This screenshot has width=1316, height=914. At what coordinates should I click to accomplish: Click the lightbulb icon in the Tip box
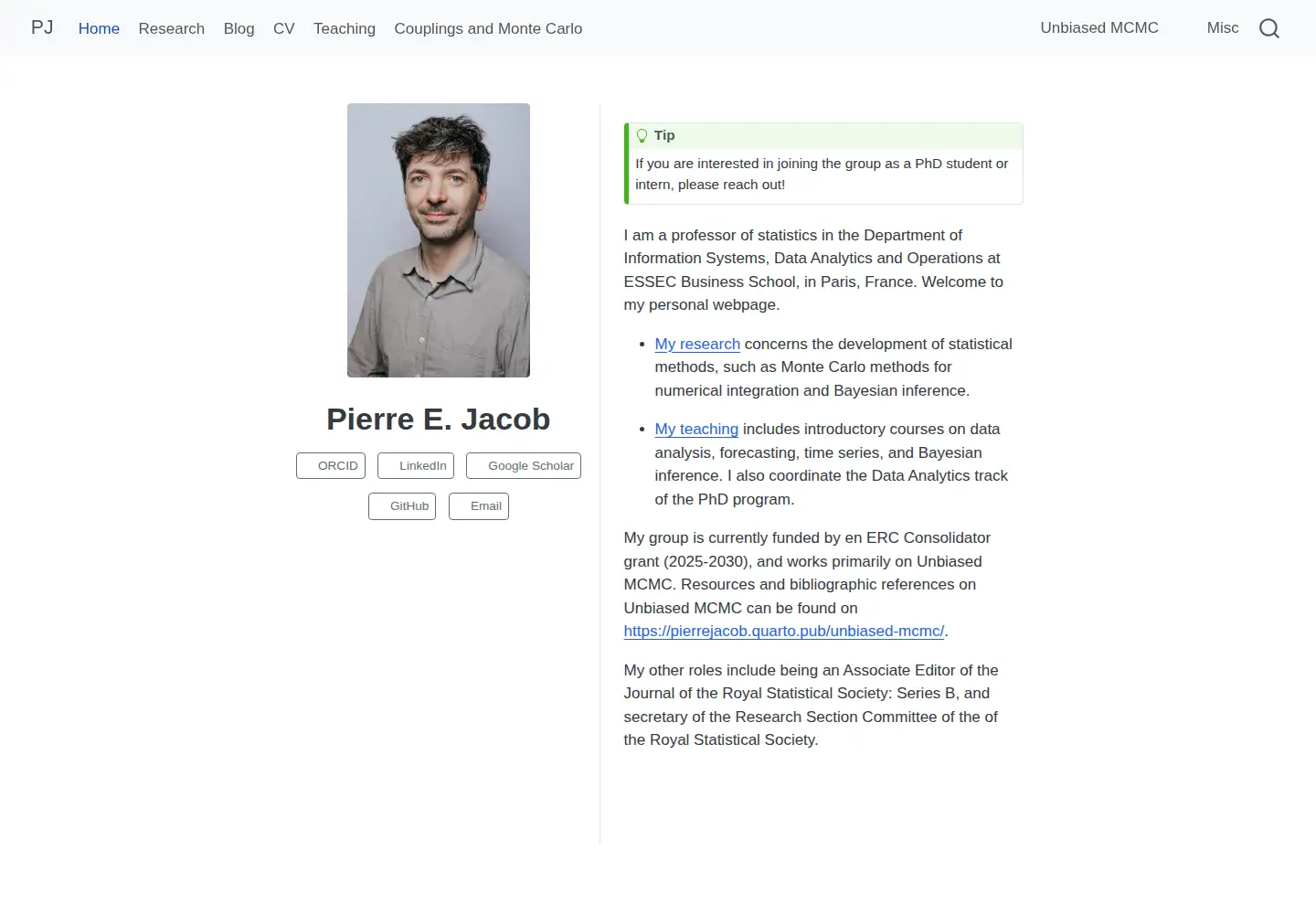click(x=642, y=135)
